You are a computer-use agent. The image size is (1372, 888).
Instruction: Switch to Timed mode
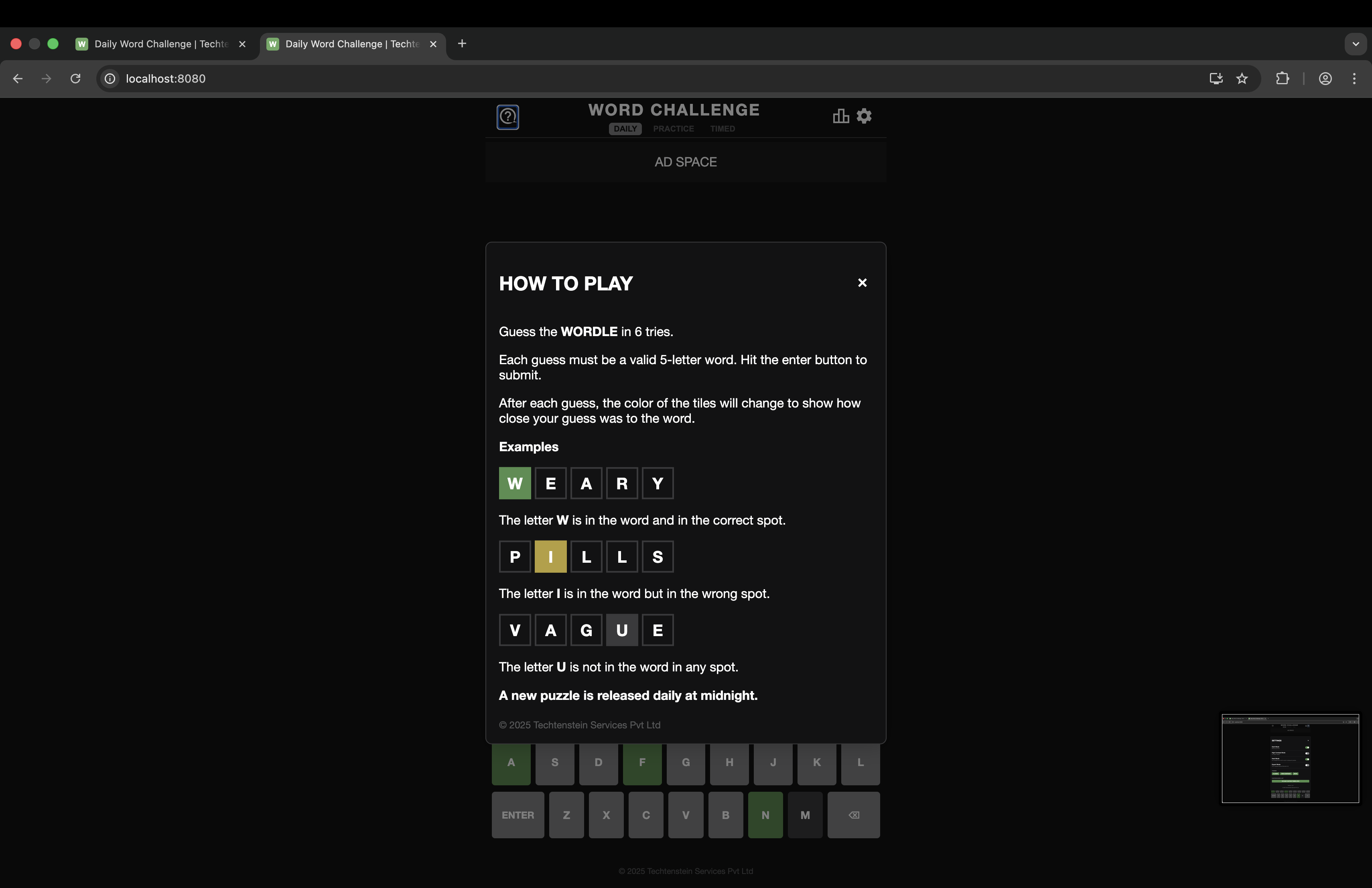(x=722, y=129)
